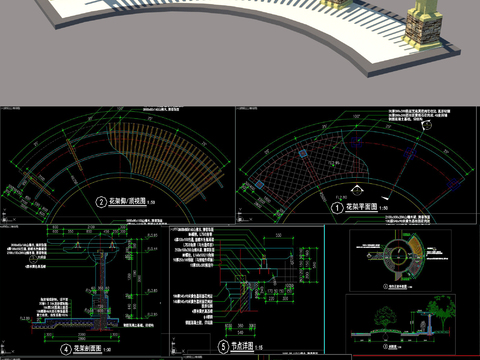The width and height of the screenshot is (480, 360).
Task: Click the 花架仰/顶视图 title text
Action: (x=127, y=201)
